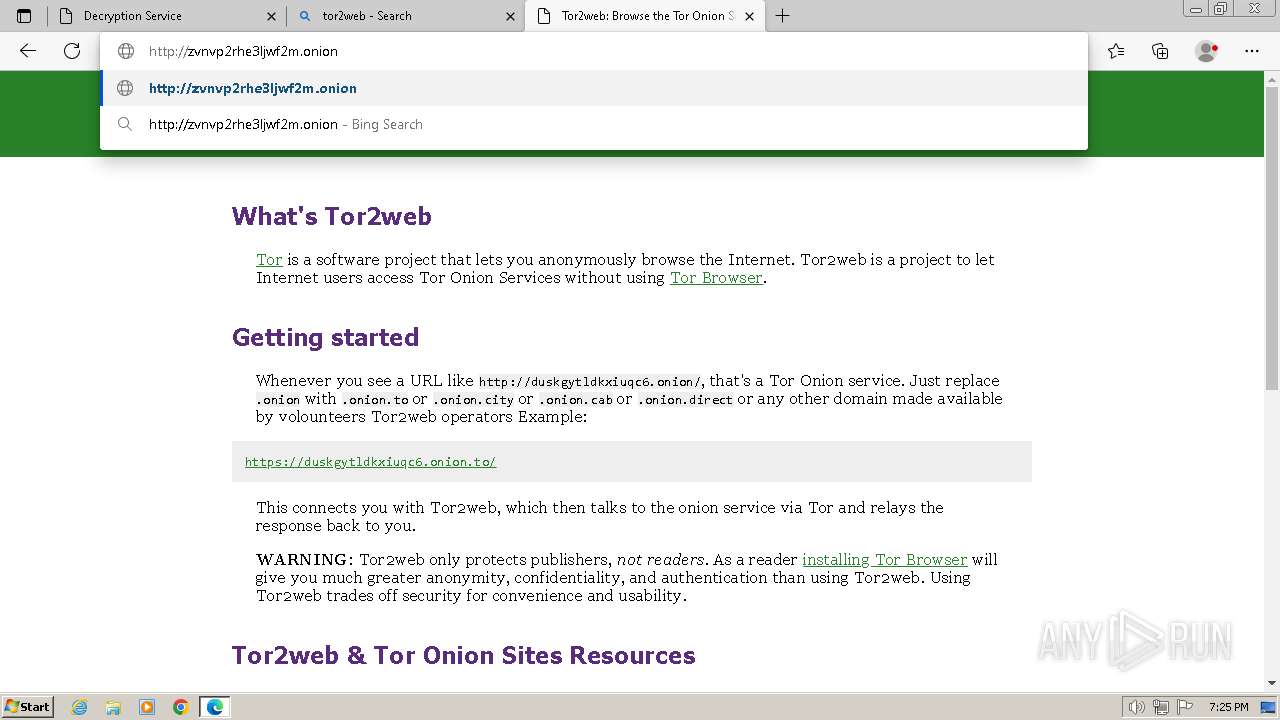Viewport: 1280px width, 720px height.
Task: Click the WARNING text
Action: coord(305,560)
